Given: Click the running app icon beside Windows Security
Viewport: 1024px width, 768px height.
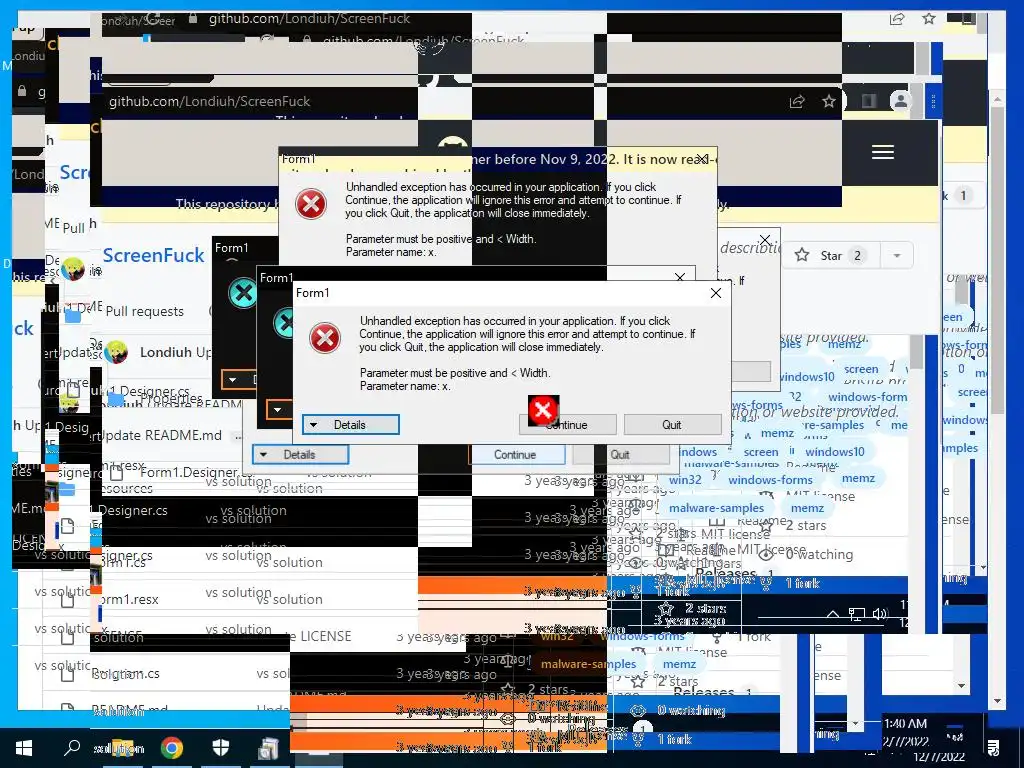Looking at the screenshot, I should pos(268,748).
